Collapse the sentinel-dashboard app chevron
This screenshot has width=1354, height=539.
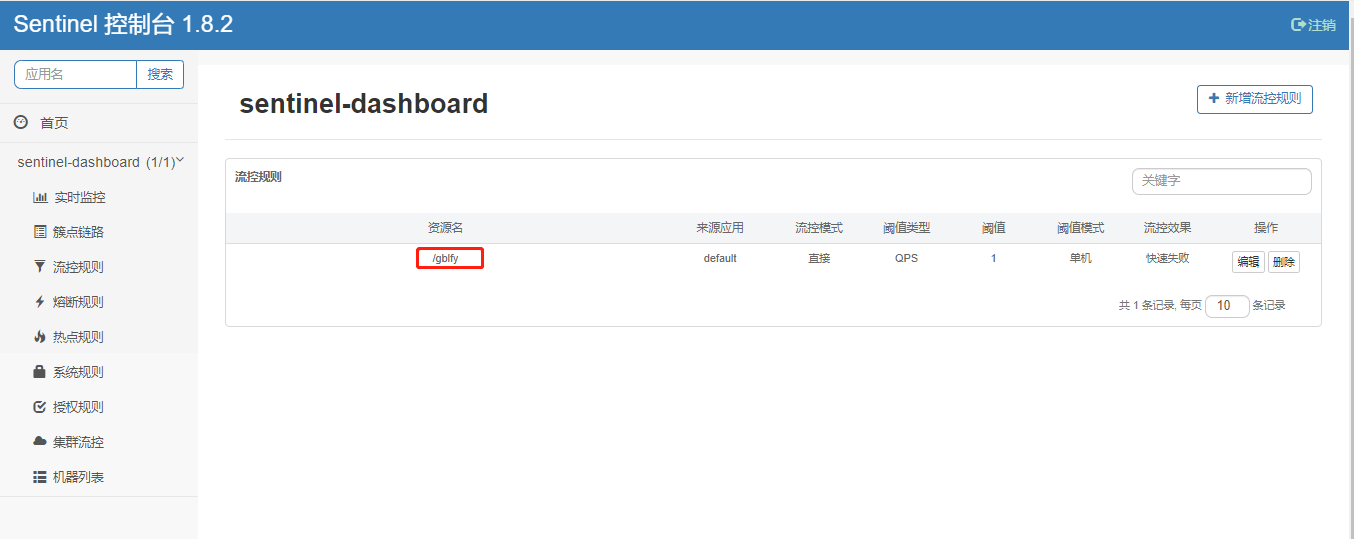coord(181,160)
